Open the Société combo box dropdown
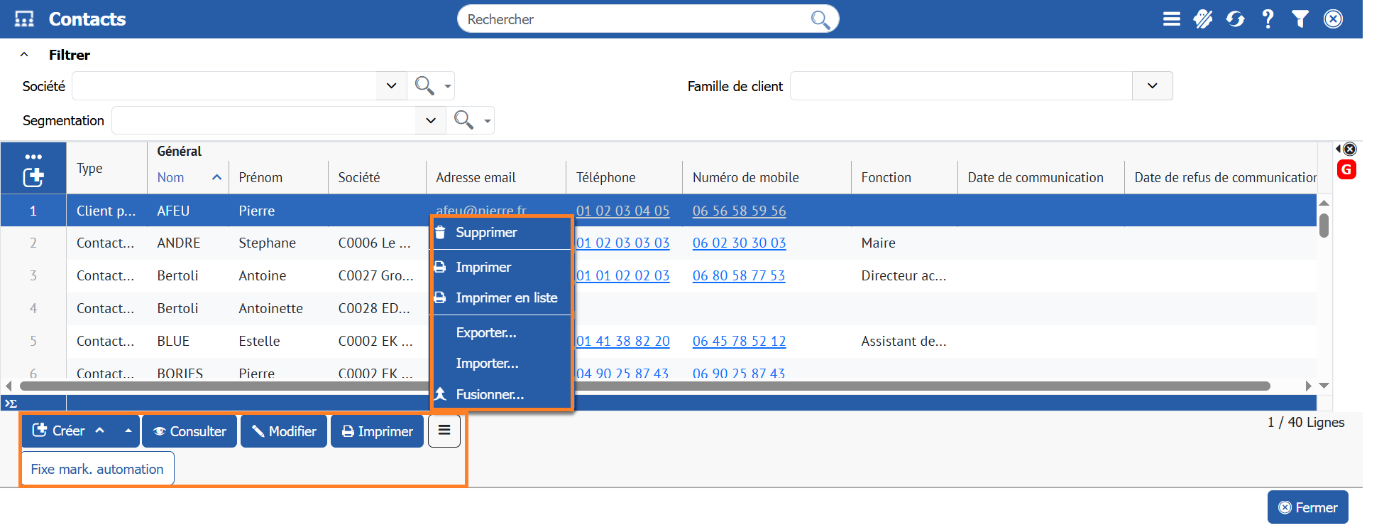Image resolution: width=1384 pixels, height=528 pixels. click(x=391, y=86)
